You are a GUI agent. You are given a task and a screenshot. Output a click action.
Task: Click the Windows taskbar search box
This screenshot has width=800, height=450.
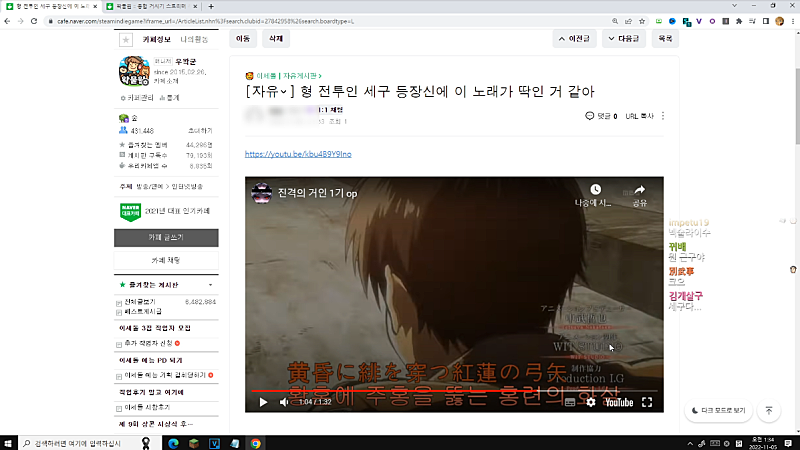pyautogui.click(x=89, y=443)
